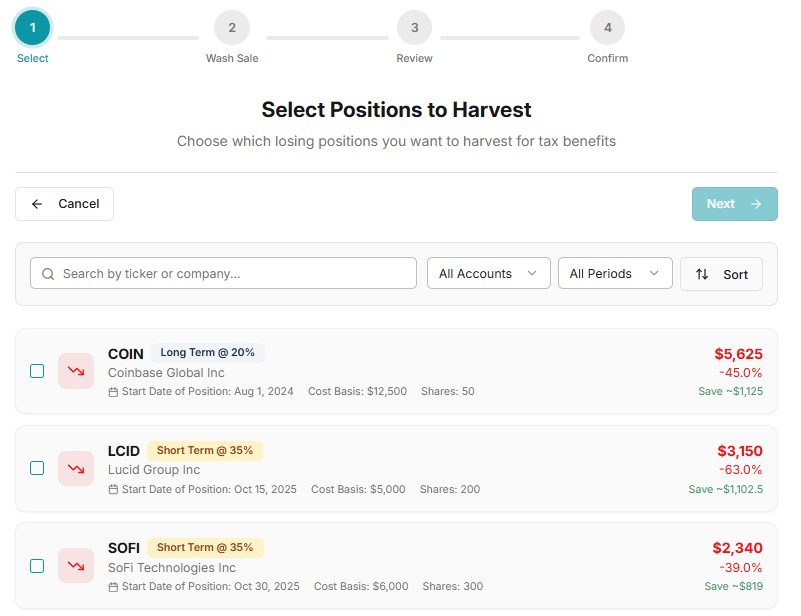Viewport: 801px width, 616px height.
Task: Click the SOFI downtrend loss icon
Action: point(76,566)
